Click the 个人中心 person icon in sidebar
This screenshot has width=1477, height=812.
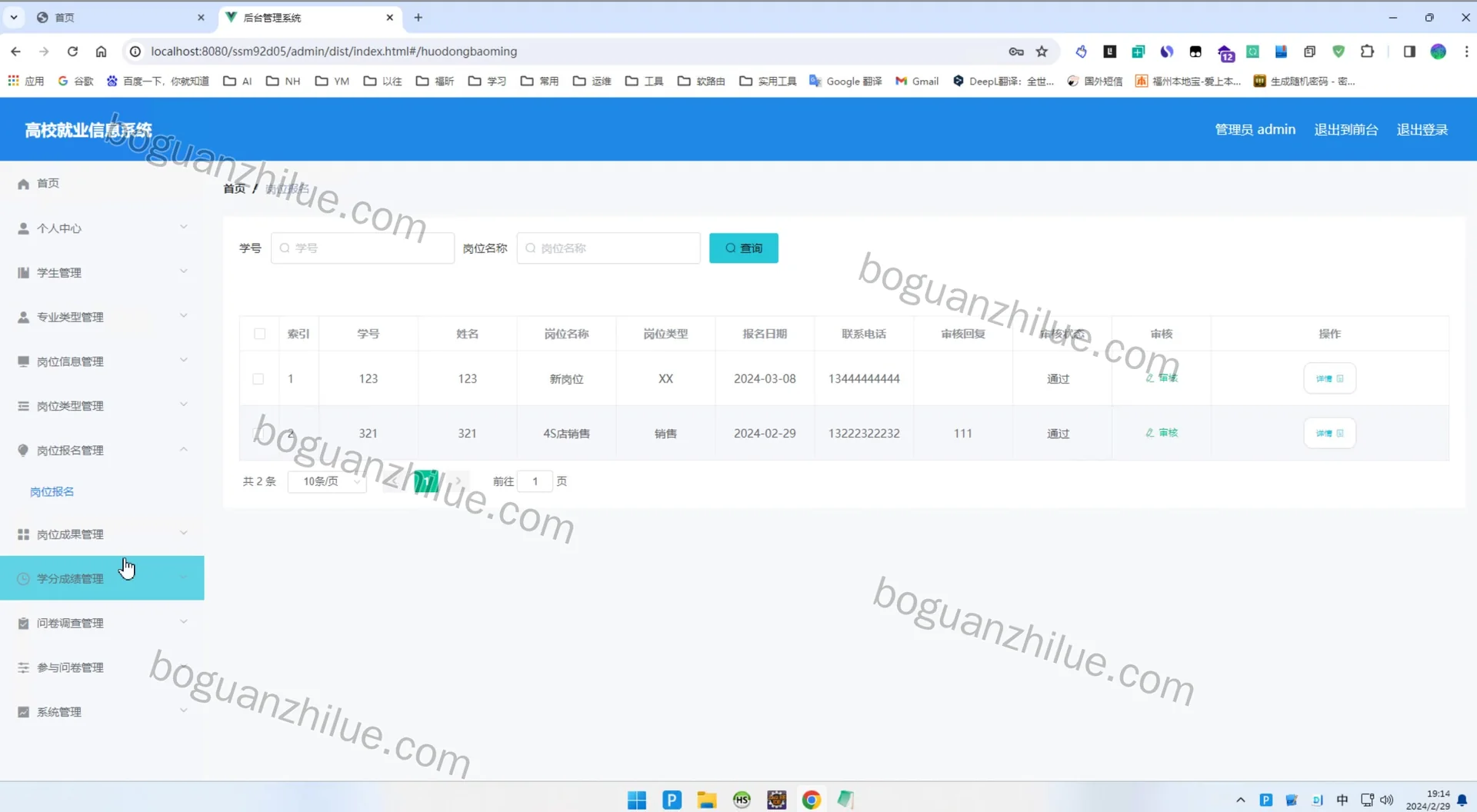point(23,228)
